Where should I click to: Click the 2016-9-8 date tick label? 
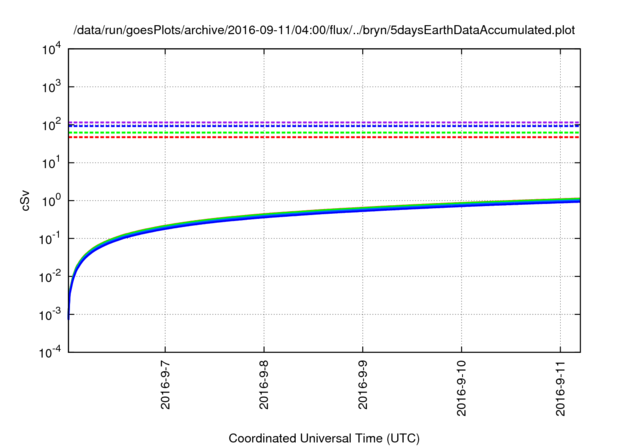264,385
